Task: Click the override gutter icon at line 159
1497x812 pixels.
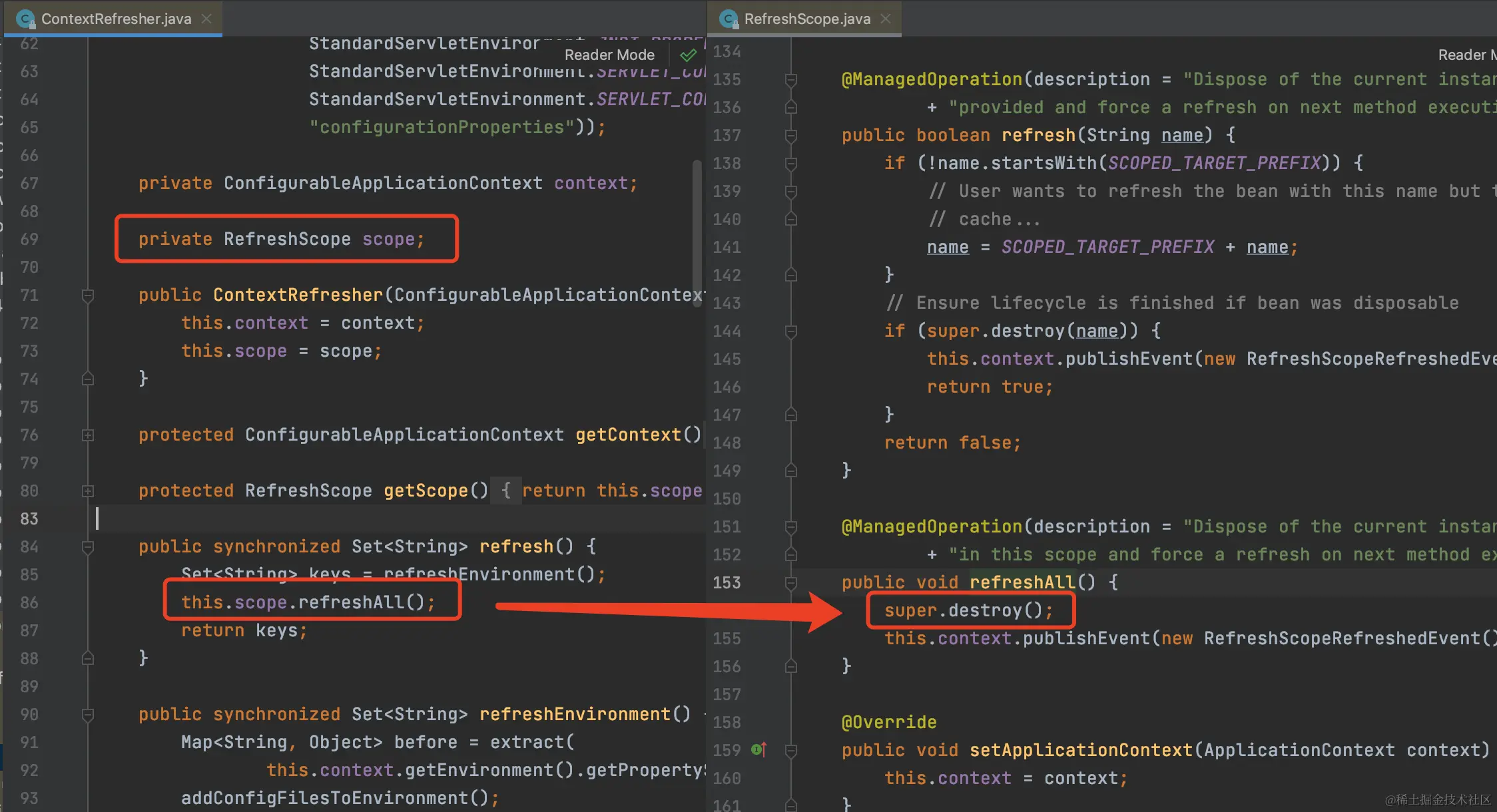Action: [x=758, y=749]
